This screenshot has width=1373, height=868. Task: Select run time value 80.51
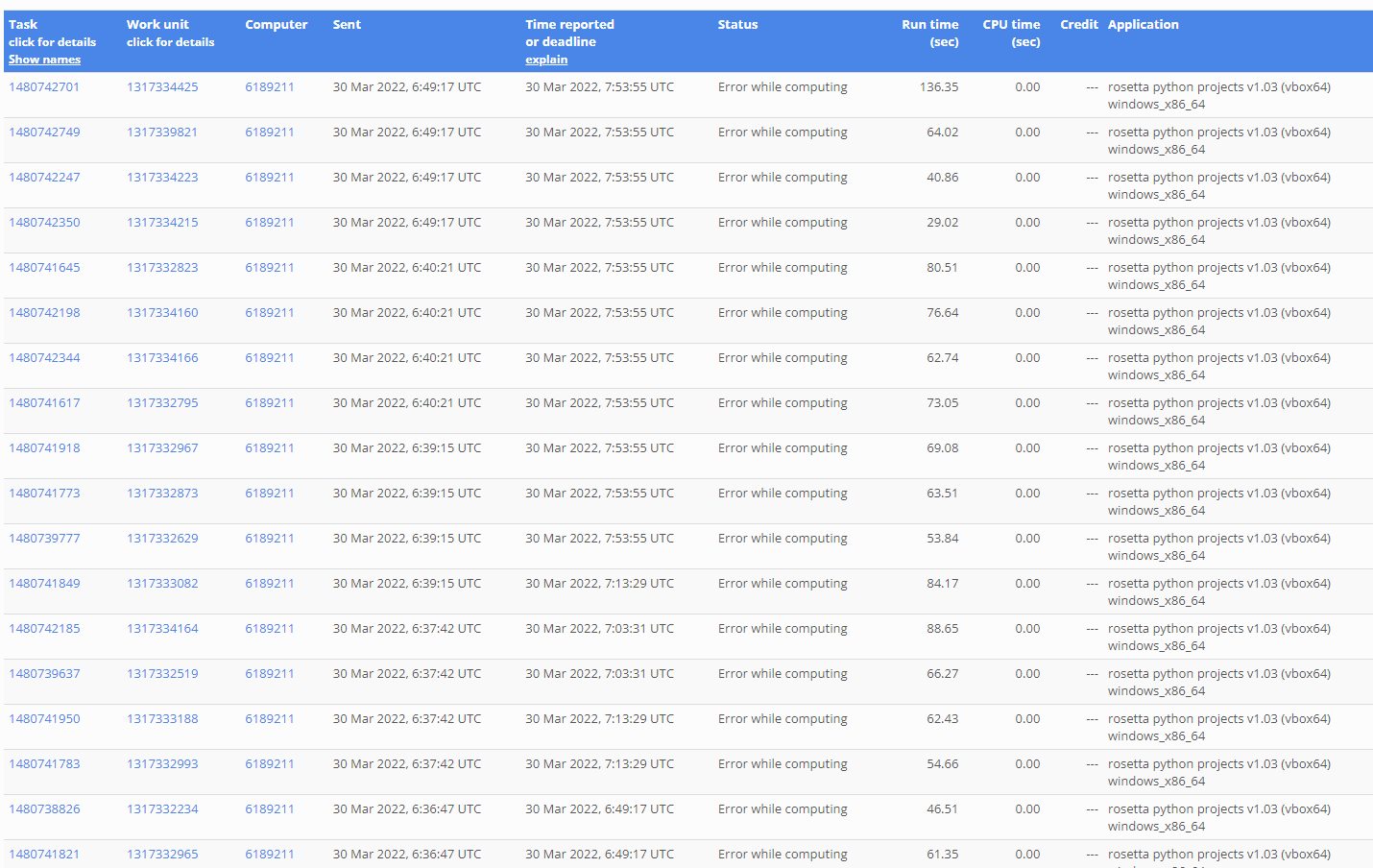point(942,267)
